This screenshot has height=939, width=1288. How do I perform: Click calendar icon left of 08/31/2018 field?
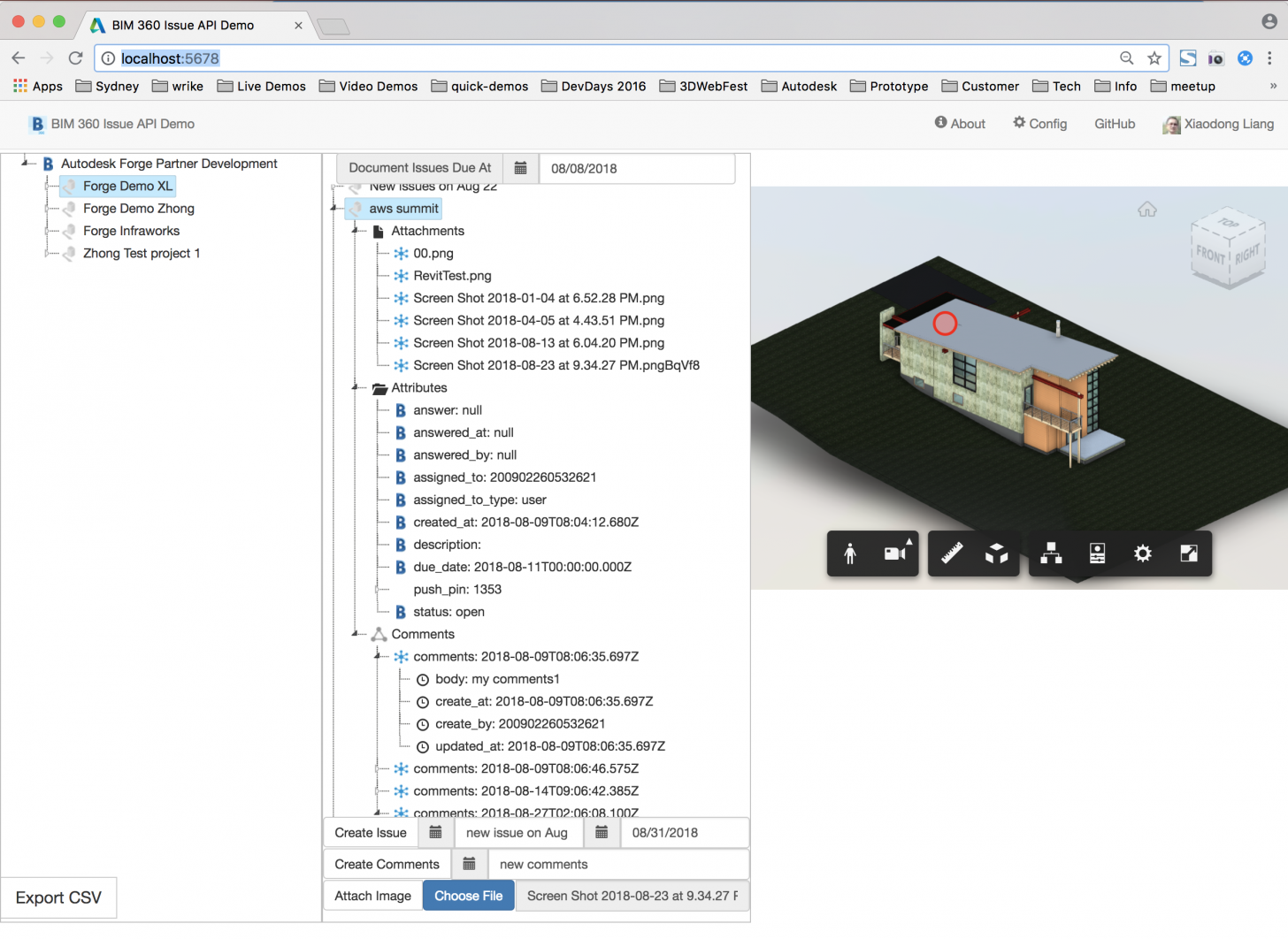coord(602,833)
